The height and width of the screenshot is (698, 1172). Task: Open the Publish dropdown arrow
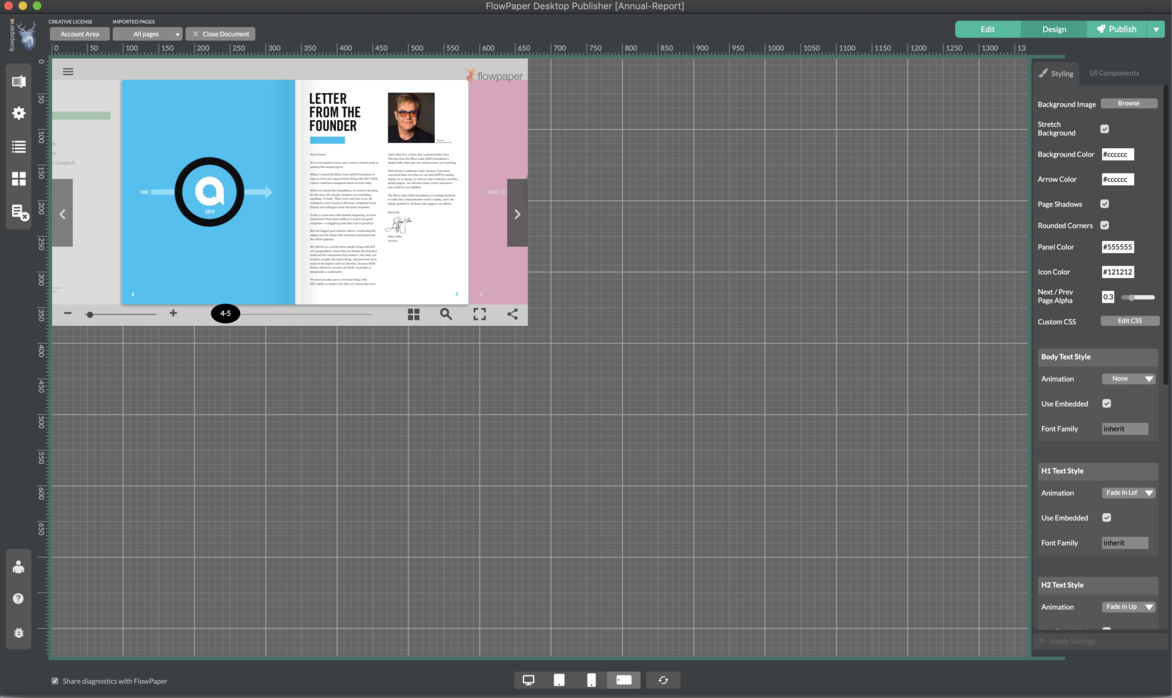(x=1157, y=29)
